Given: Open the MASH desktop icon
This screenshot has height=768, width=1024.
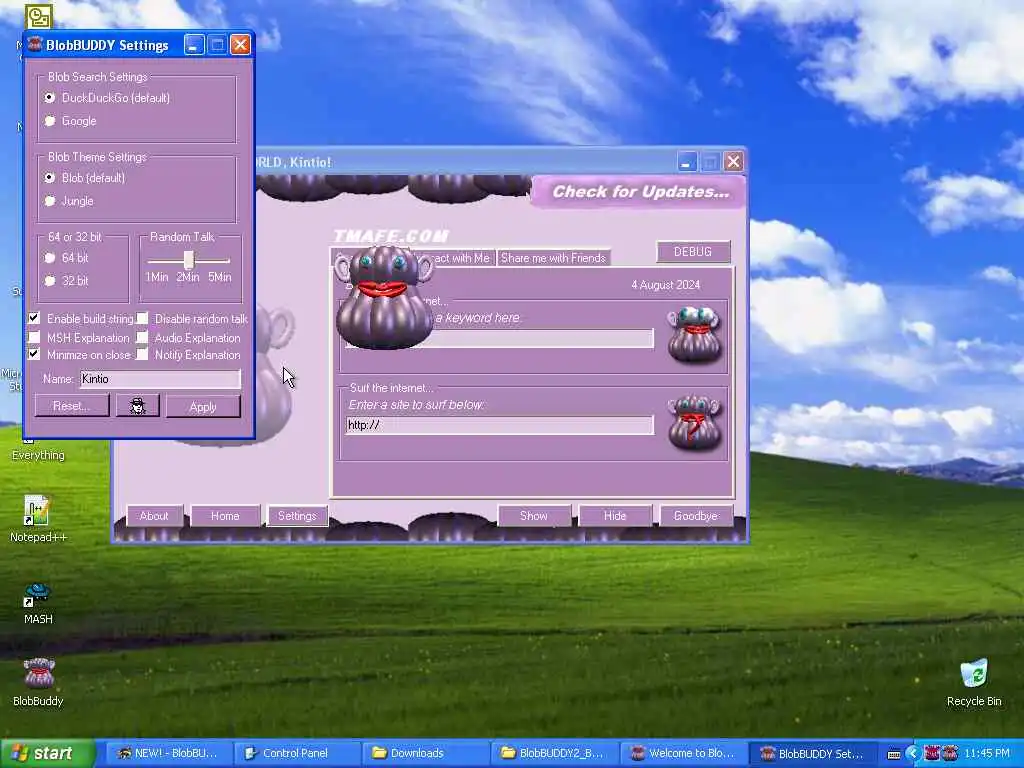Looking at the screenshot, I should pos(38,603).
